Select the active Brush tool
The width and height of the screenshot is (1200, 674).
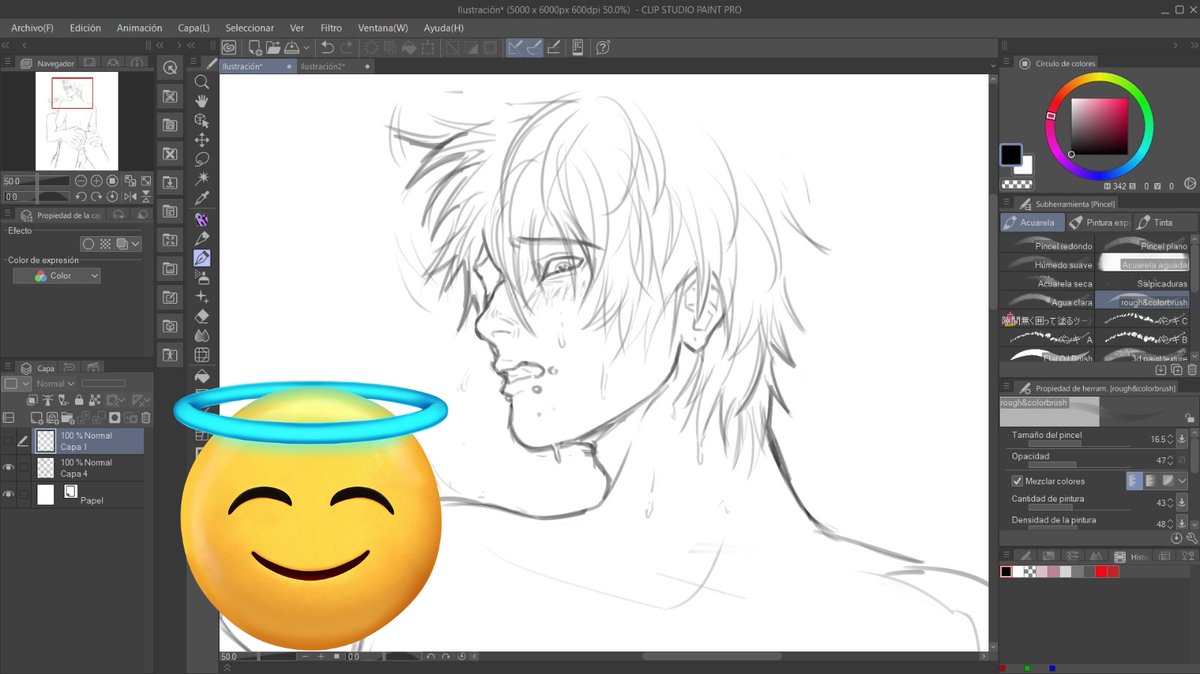pos(202,258)
